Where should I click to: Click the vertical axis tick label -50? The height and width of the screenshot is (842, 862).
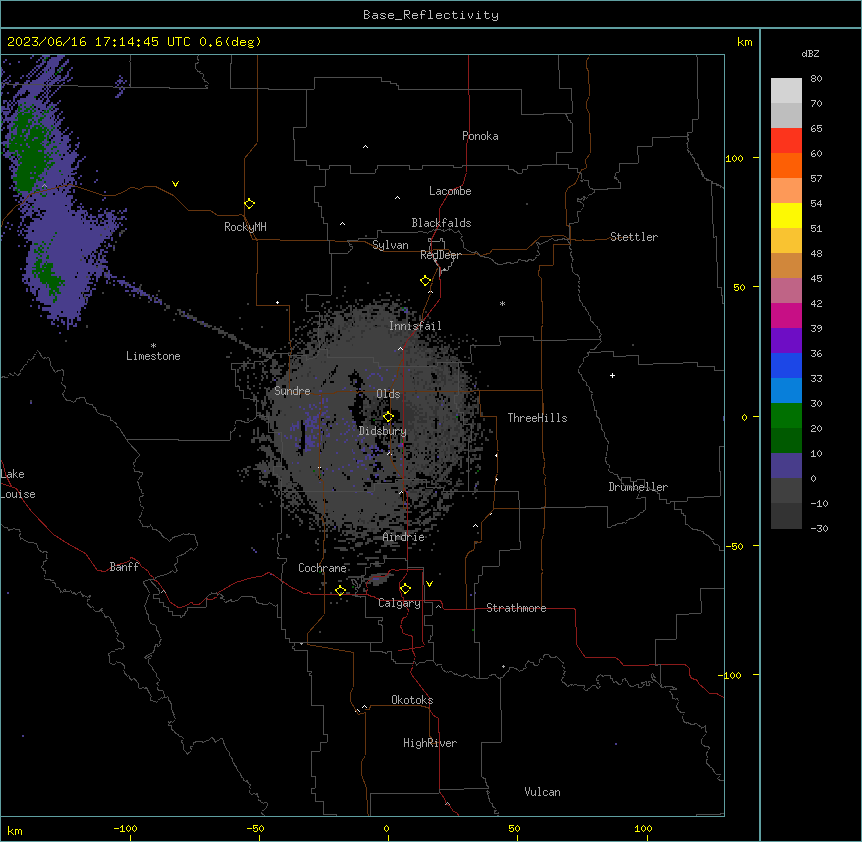point(734,546)
